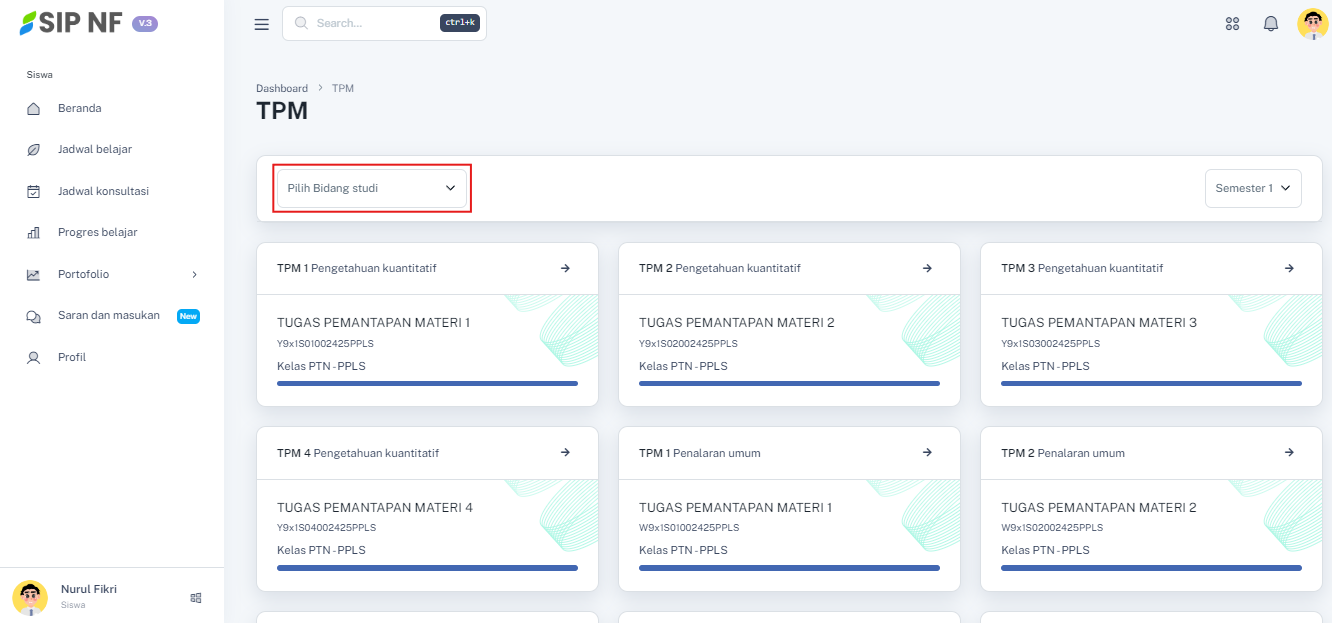The width and height of the screenshot is (1332, 623).
Task: Click the hamburger menu icon
Action: point(262,24)
